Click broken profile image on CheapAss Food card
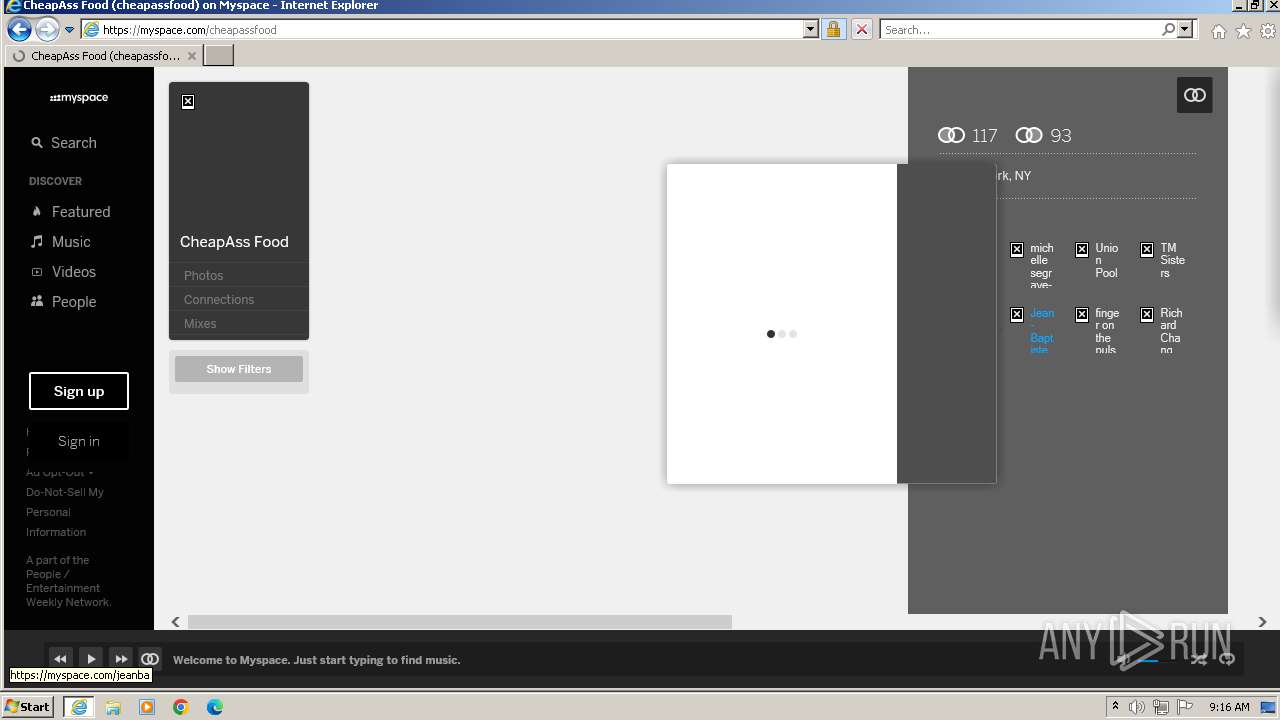 click(x=188, y=102)
